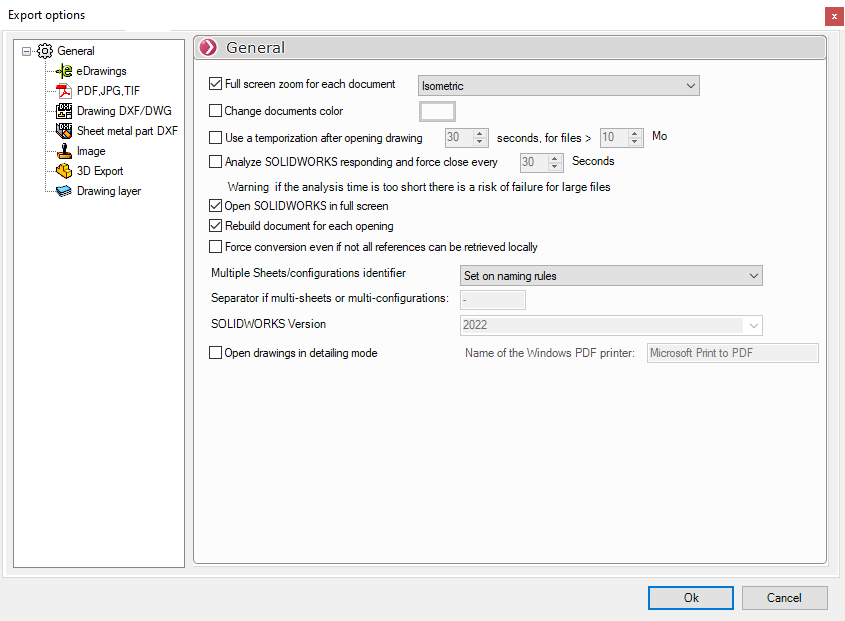Click the eDrawings icon in the tree

(65, 71)
